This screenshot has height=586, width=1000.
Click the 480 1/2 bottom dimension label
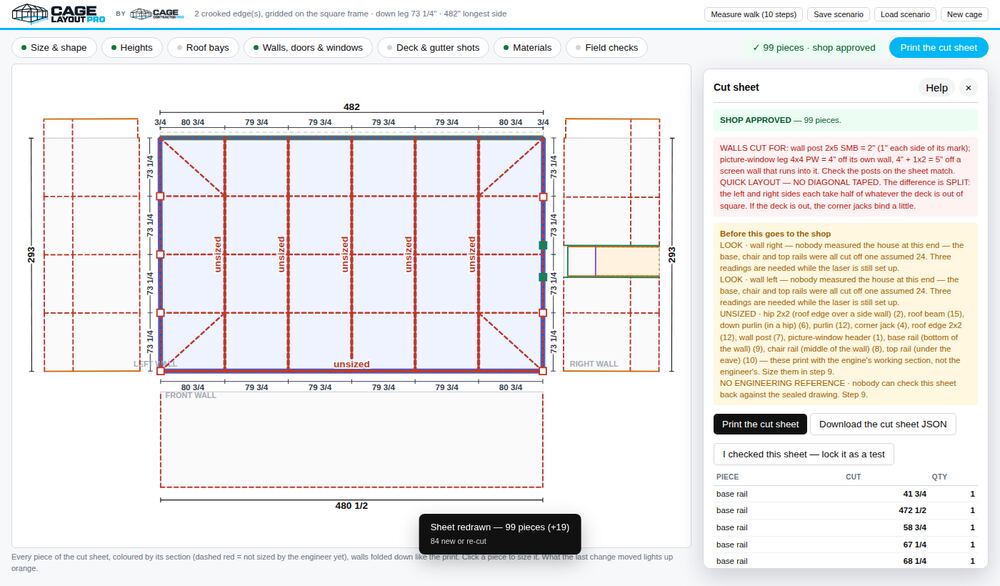coord(351,506)
